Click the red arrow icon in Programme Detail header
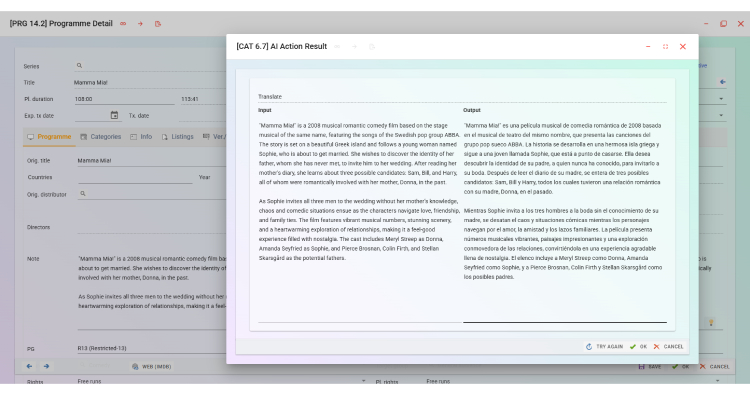 140,23
